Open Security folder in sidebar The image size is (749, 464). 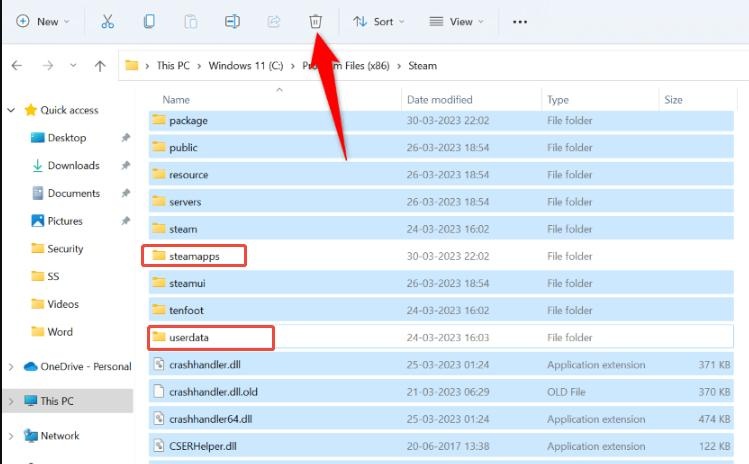(x=65, y=248)
